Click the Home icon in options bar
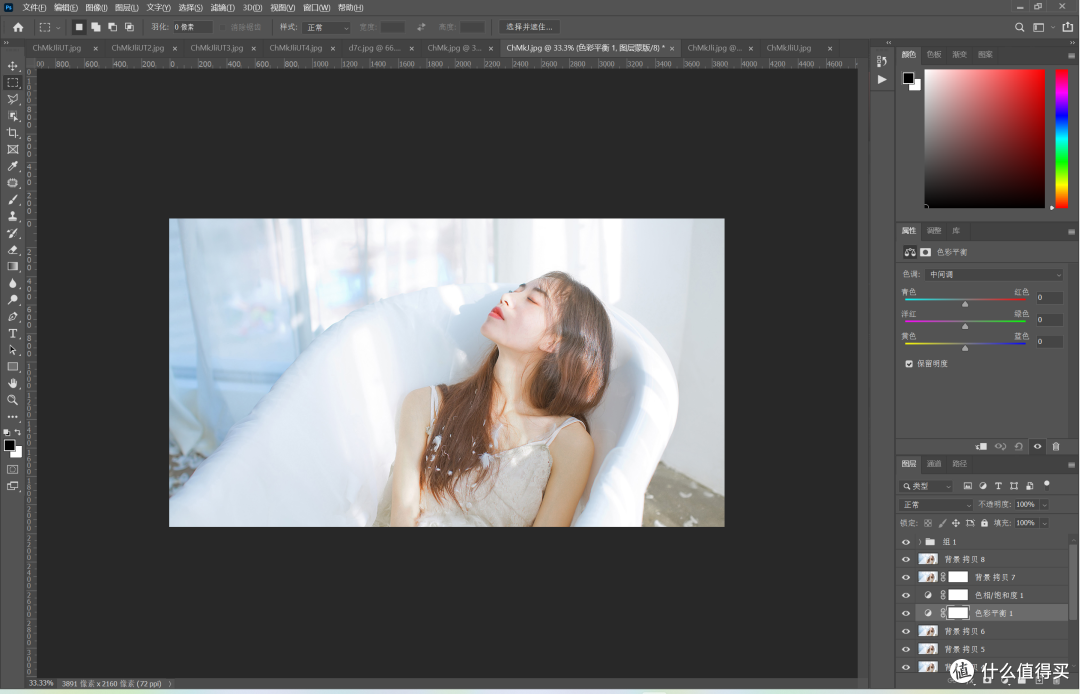The width and height of the screenshot is (1080, 694). coord(18,28)
